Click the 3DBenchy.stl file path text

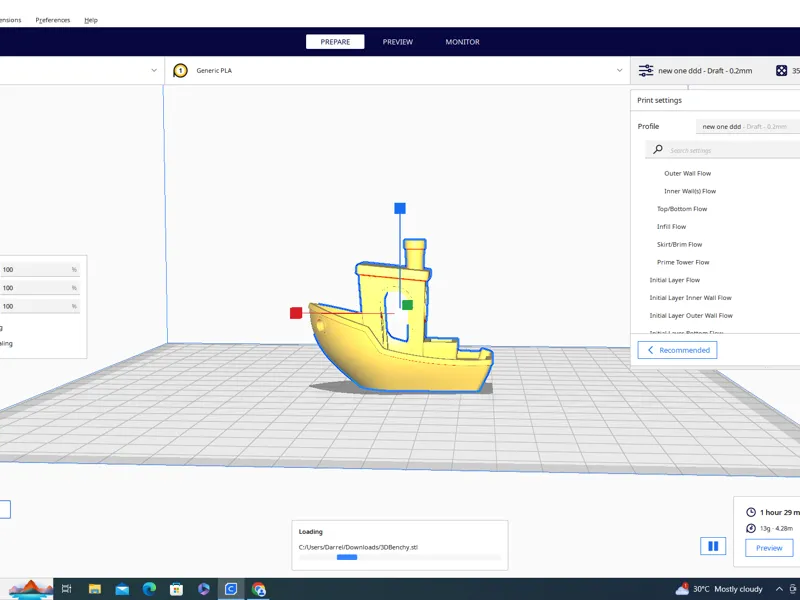pyautogui.click(x=358, y=547)
